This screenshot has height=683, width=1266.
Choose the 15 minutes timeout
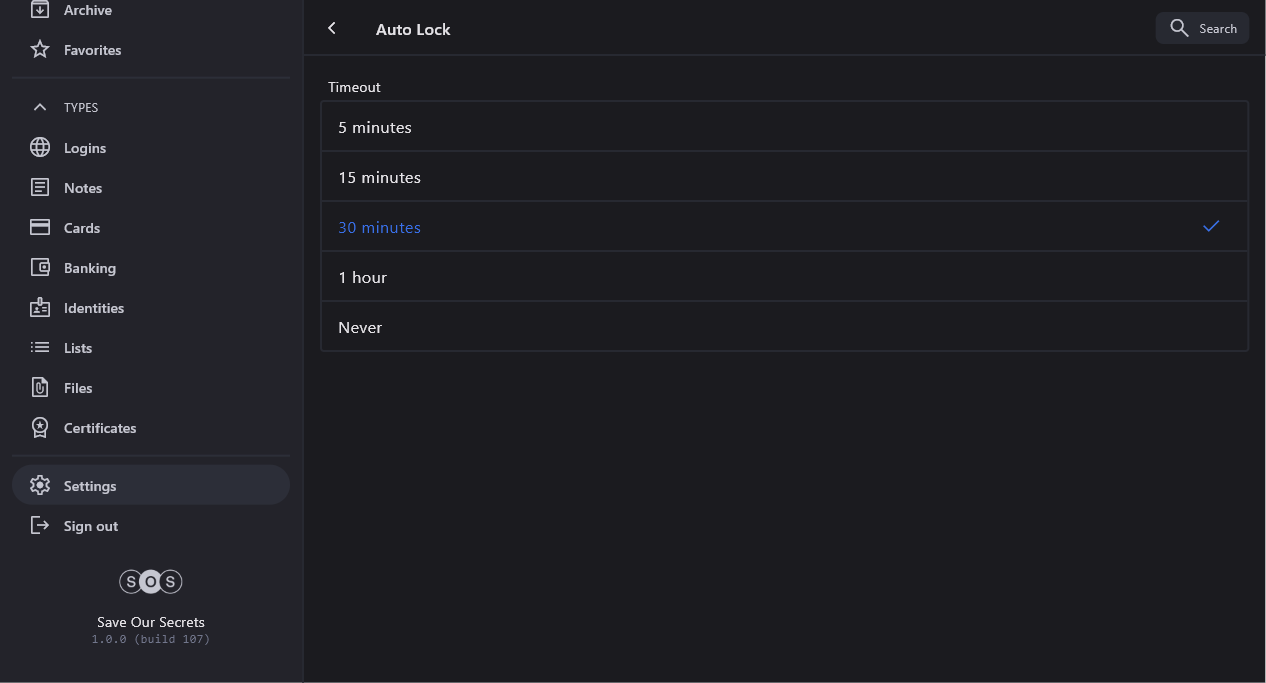coord(784,177)
